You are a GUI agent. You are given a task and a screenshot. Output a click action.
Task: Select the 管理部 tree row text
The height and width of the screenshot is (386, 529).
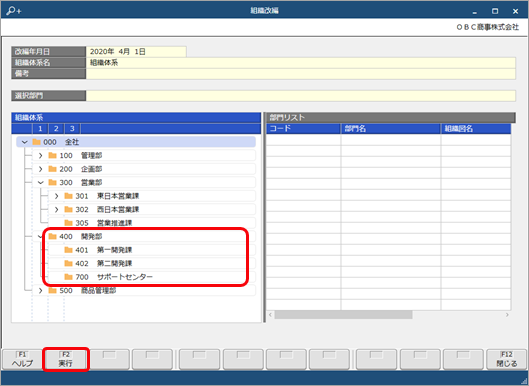[91, 156]
